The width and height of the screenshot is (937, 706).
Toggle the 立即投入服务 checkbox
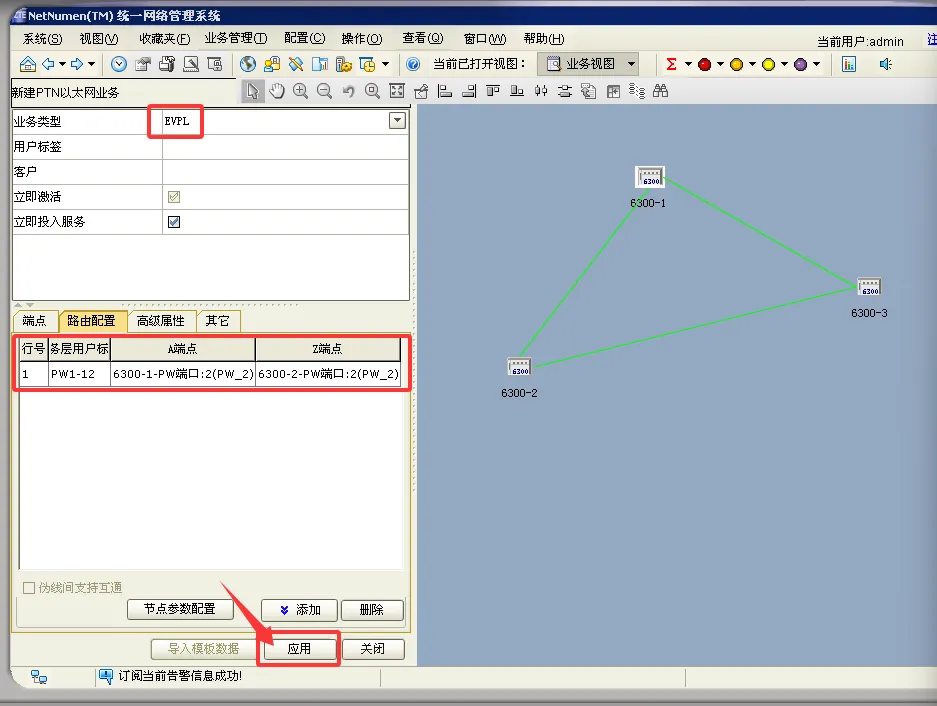point(174,222)
